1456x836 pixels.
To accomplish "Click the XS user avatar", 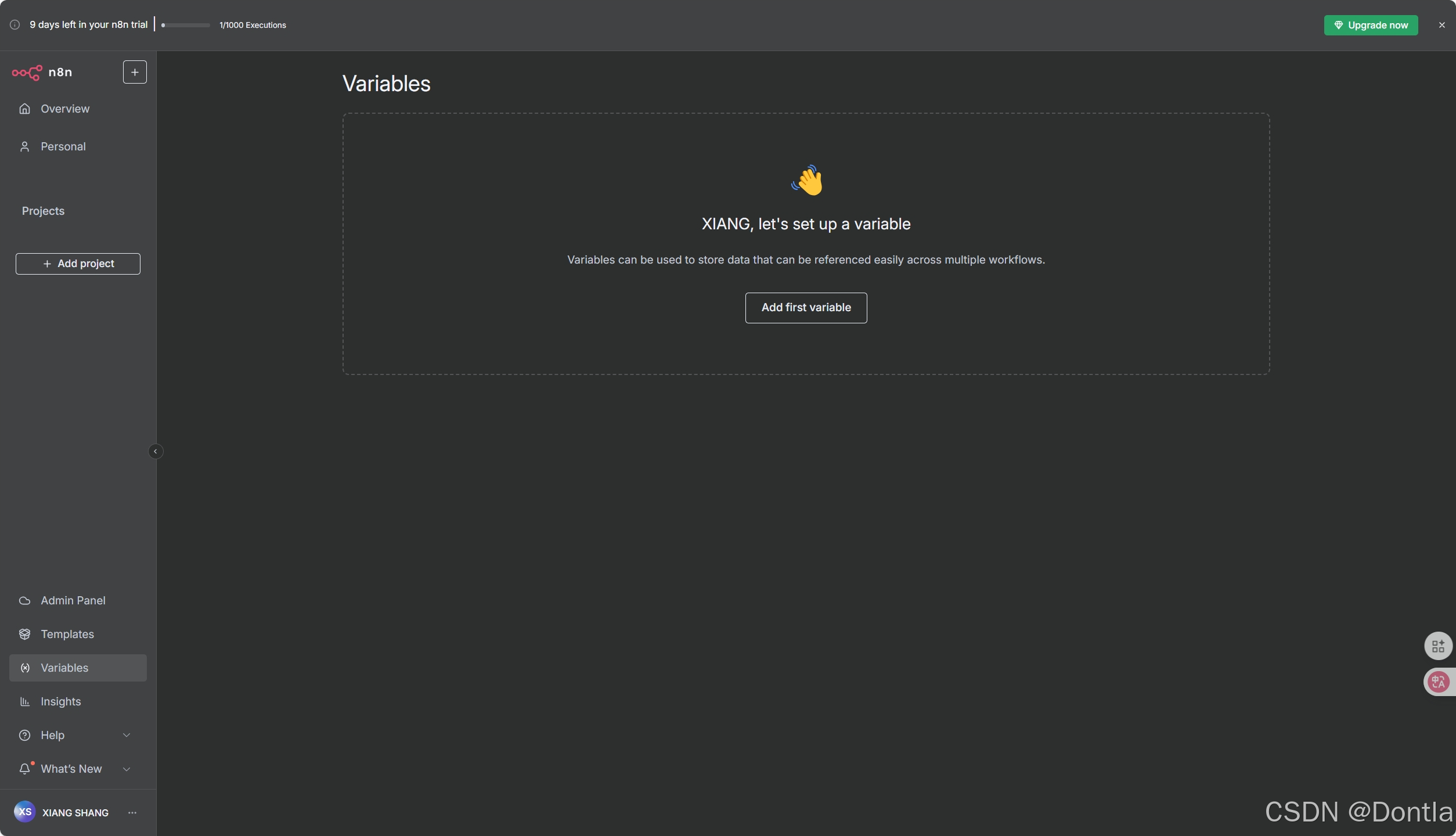I will click(24, 812).
